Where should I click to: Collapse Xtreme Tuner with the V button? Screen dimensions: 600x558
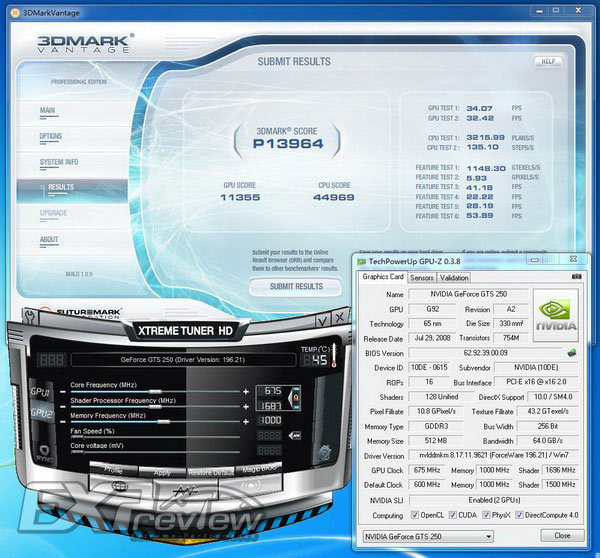[x=323, y=320]
